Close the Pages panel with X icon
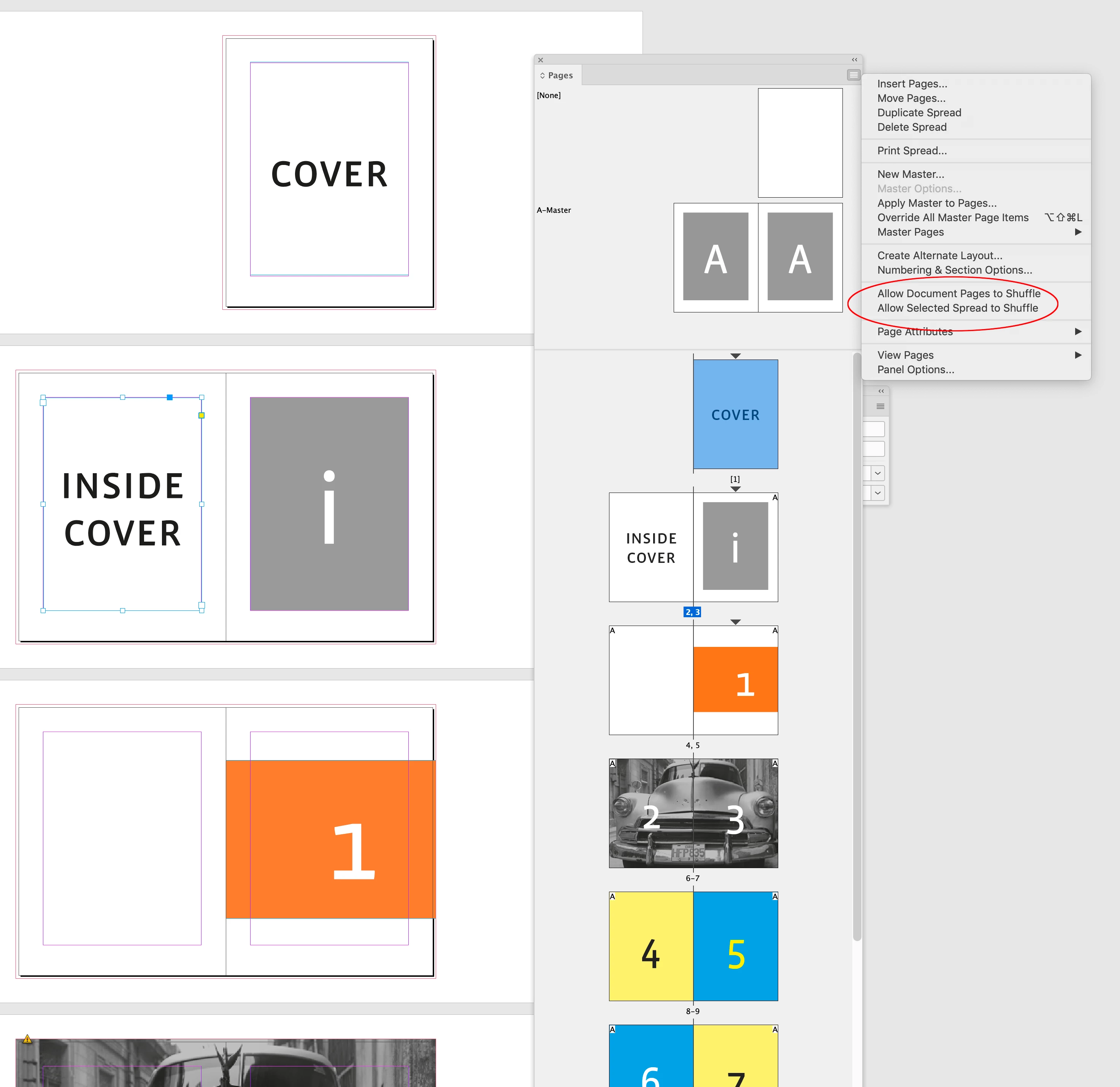This screenshot has width=1120, height=1087. pos(541,60)
